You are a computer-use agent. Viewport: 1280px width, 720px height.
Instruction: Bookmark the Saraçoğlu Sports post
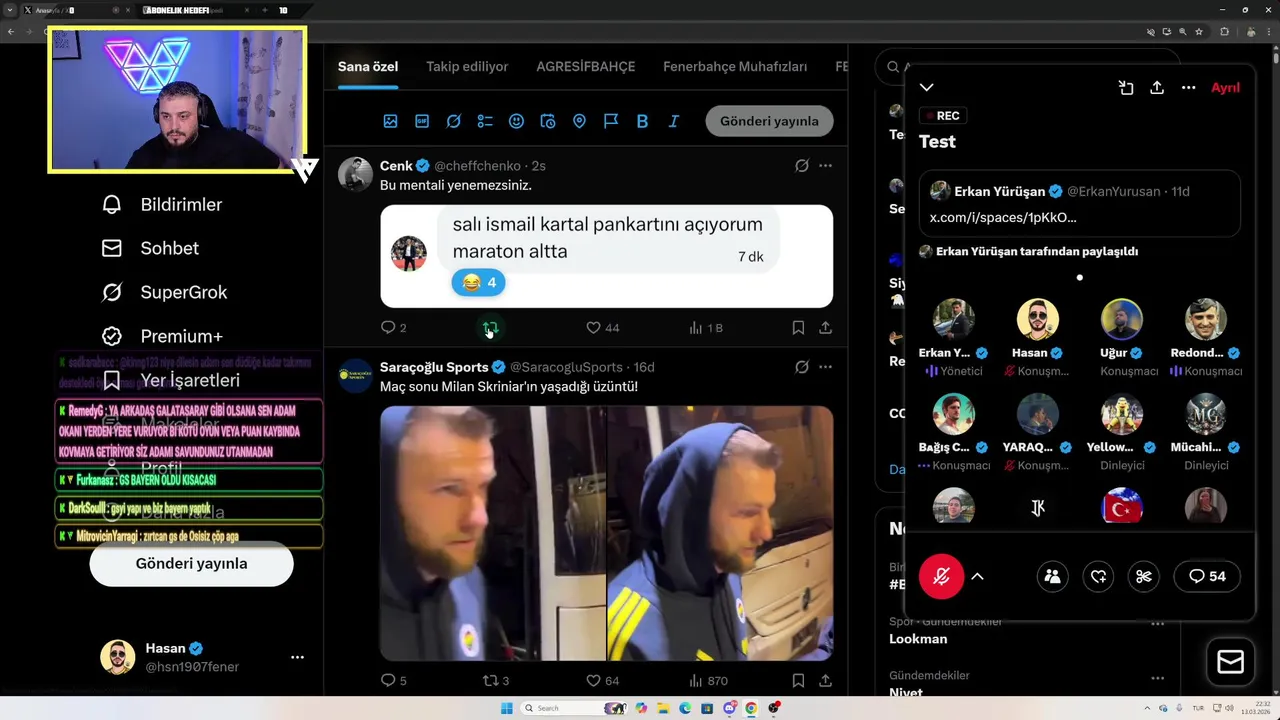(x=798, y=681)
